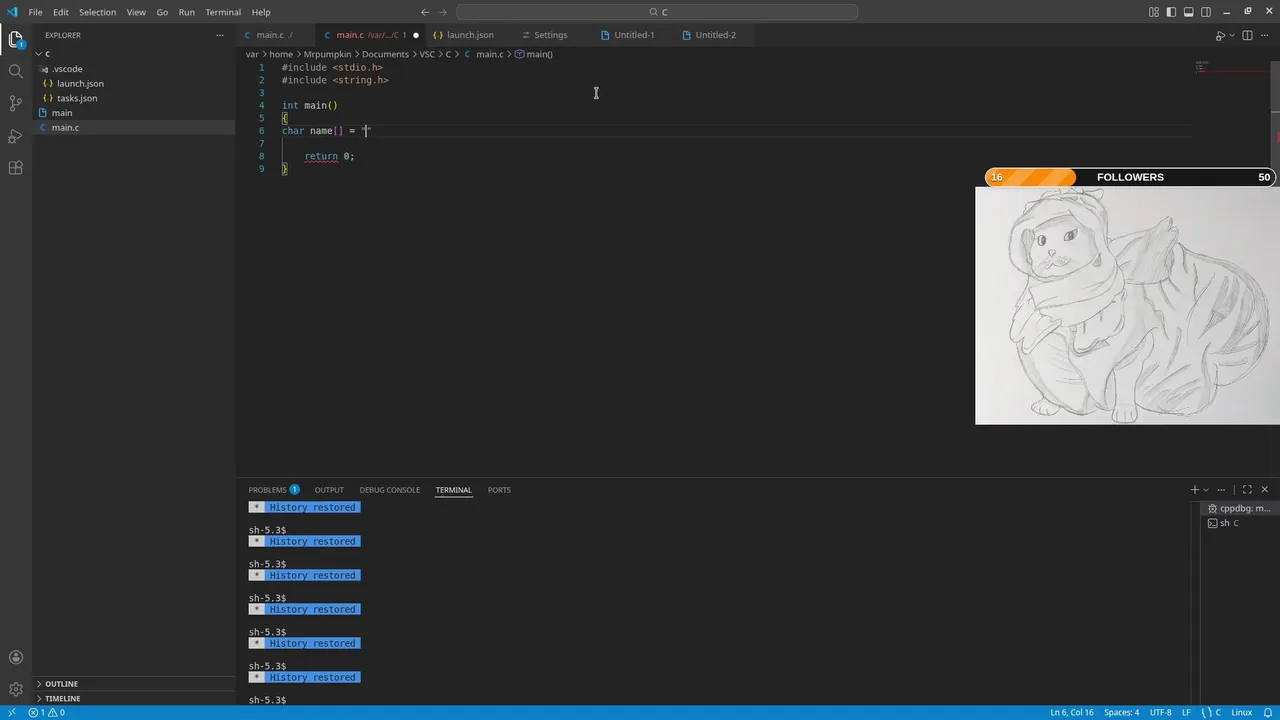Image resolution: width=1280 pixels, height=720 pixels.
Task: Click the main() breadcrumb item
Action: [x=534, y=54]
